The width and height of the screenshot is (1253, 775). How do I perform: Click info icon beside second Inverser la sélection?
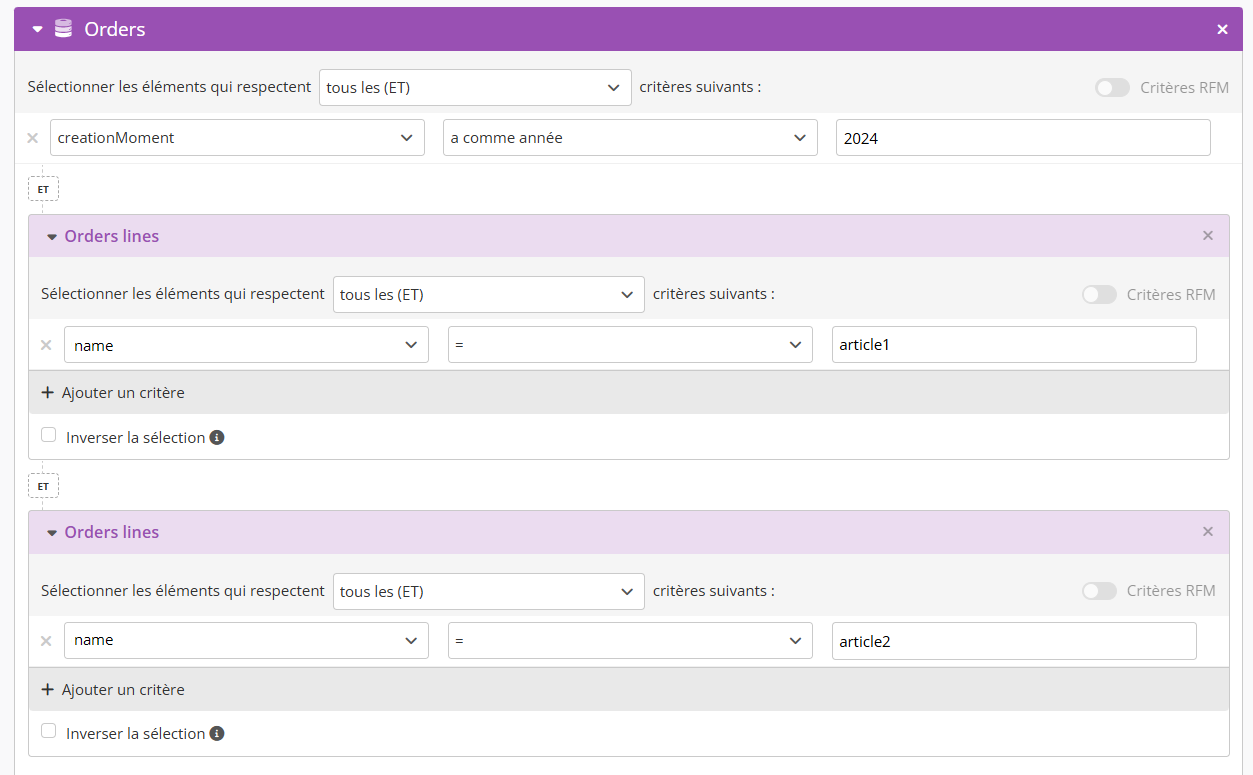click(217, 734)
